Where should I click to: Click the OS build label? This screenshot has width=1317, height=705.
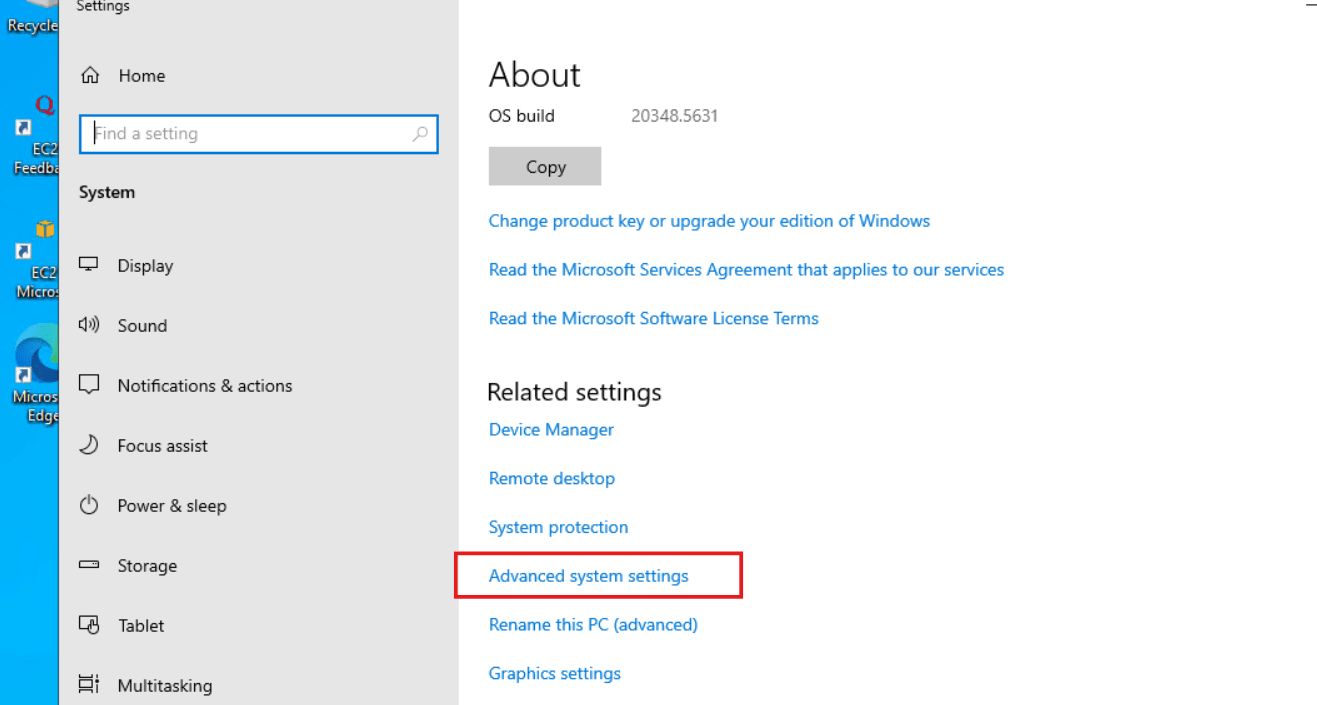pos(521,116)
